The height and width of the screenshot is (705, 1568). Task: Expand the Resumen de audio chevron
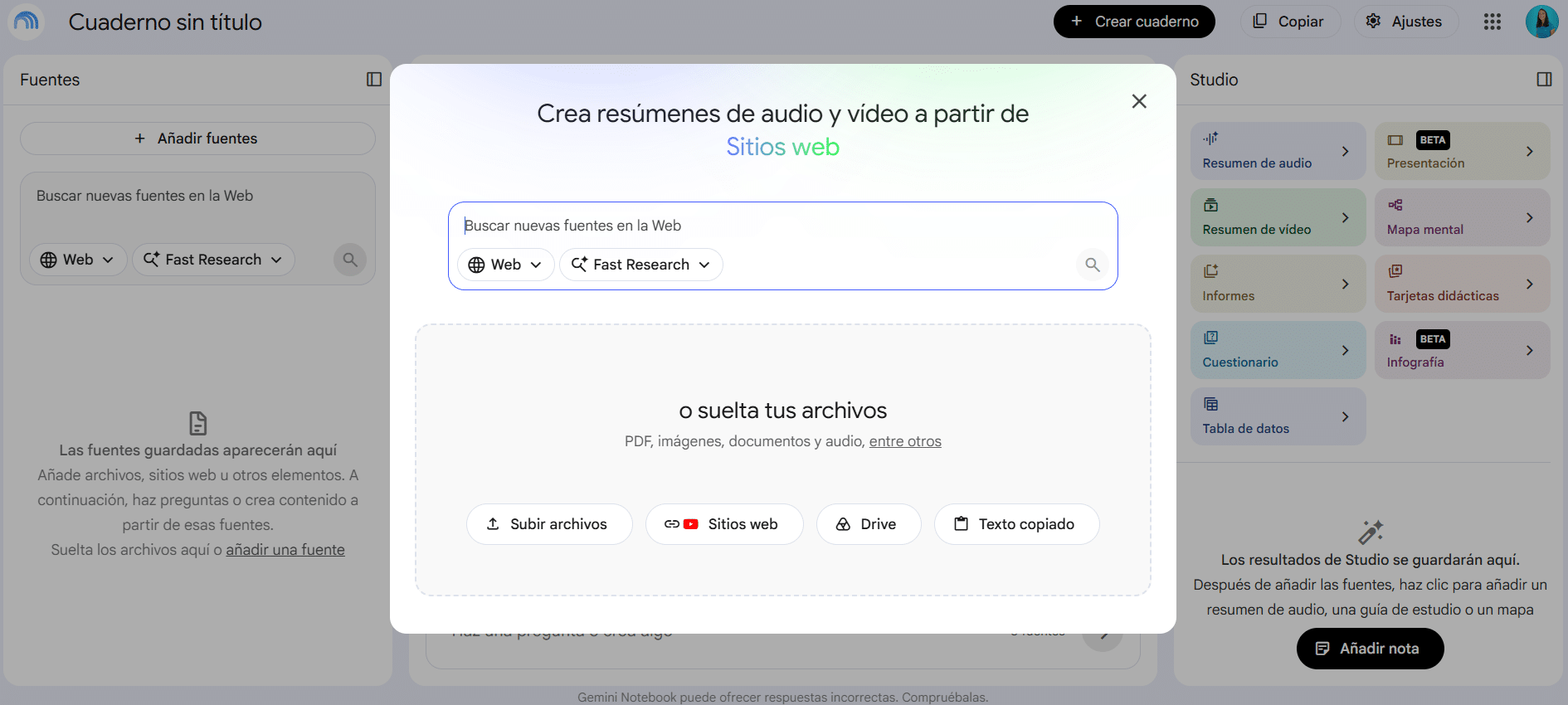[1345, 152]
